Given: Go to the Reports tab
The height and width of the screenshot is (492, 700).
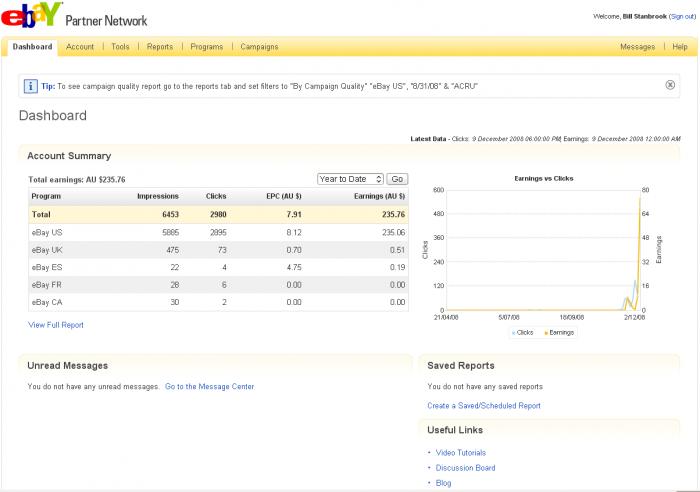Looking at the screenshot, I should [160, 47].
